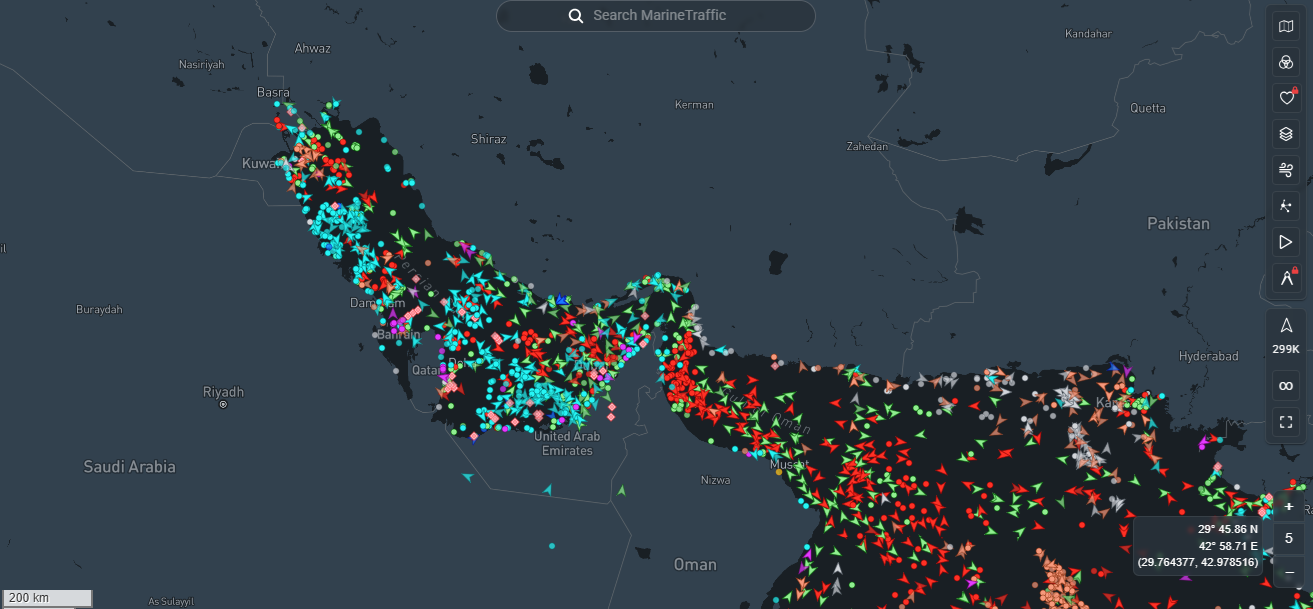Click the 200 km scale bar
This screenshot has height=609, width=1313.
point(47,598)
